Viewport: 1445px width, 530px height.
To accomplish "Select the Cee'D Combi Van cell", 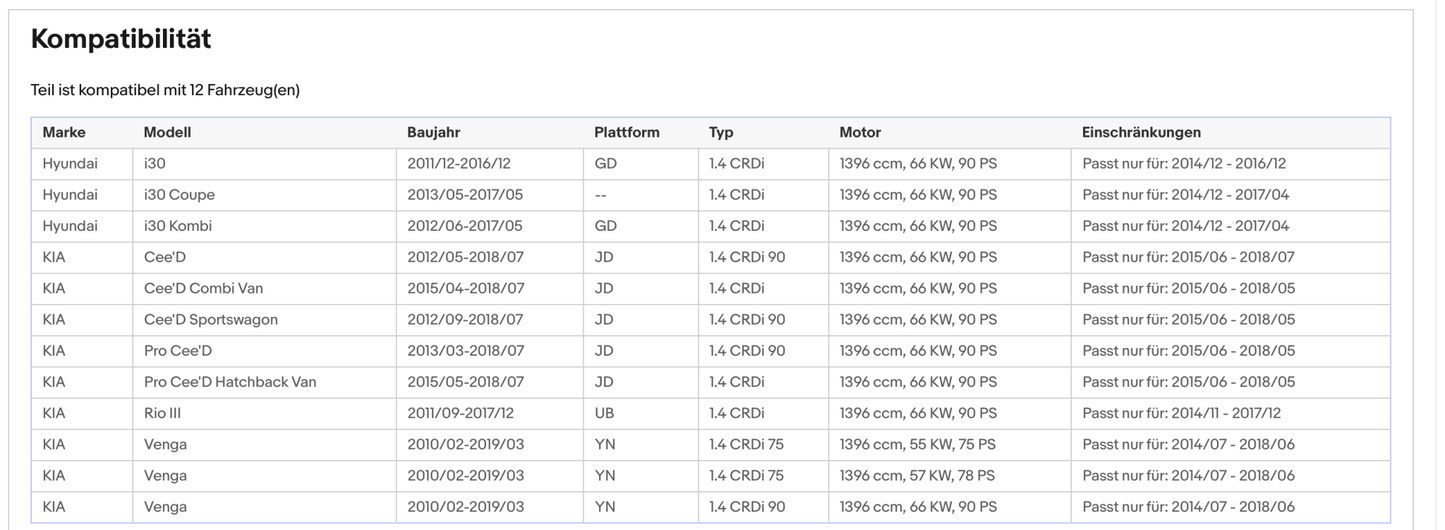I will 203,288.
